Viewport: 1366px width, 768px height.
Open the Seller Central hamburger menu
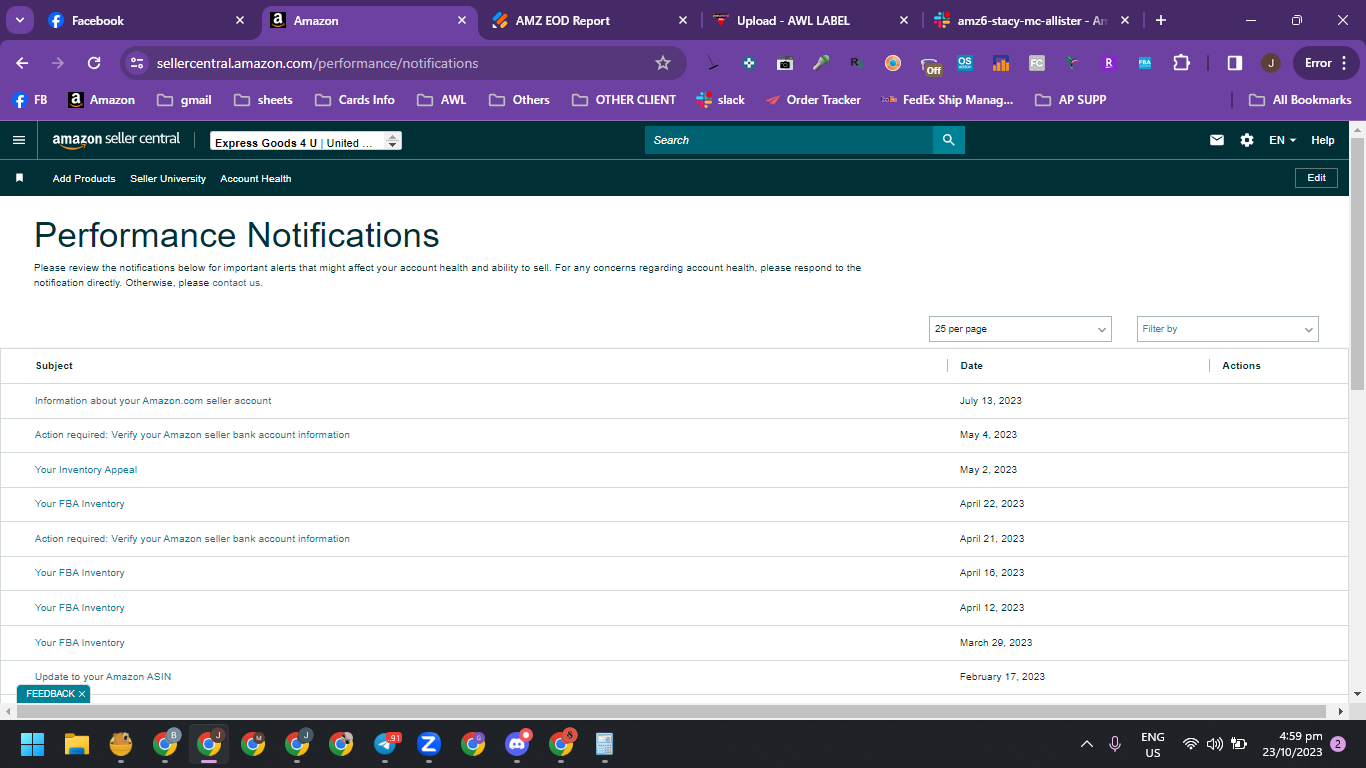18,140
